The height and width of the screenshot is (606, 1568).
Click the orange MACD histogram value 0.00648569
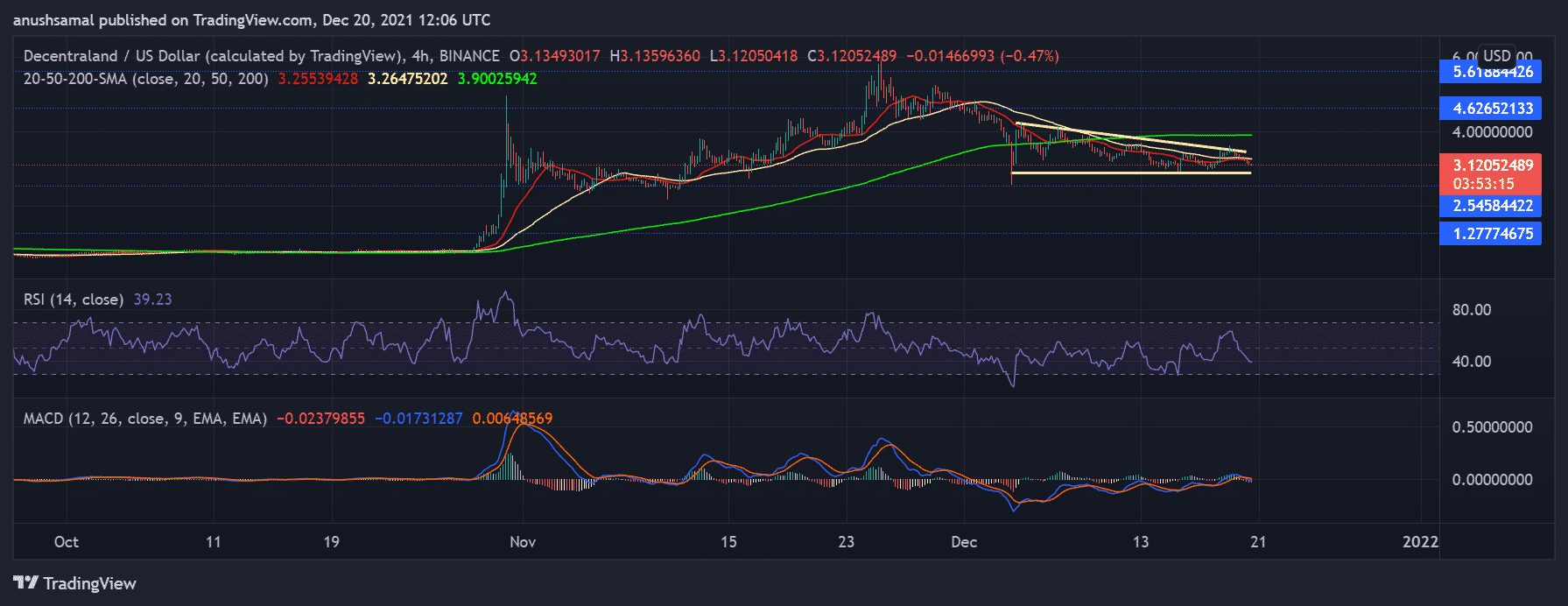(512, 419)
